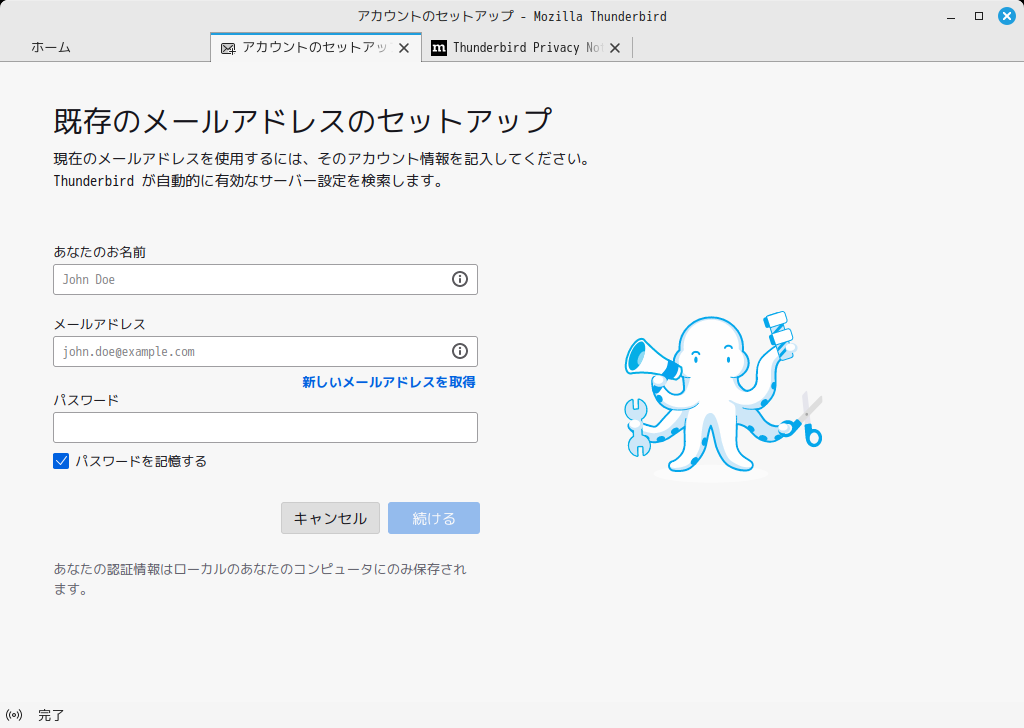This screenshot has height=728, width=1024.
Task: Focus the パスワード input field
Action: (x=265, y=427)
